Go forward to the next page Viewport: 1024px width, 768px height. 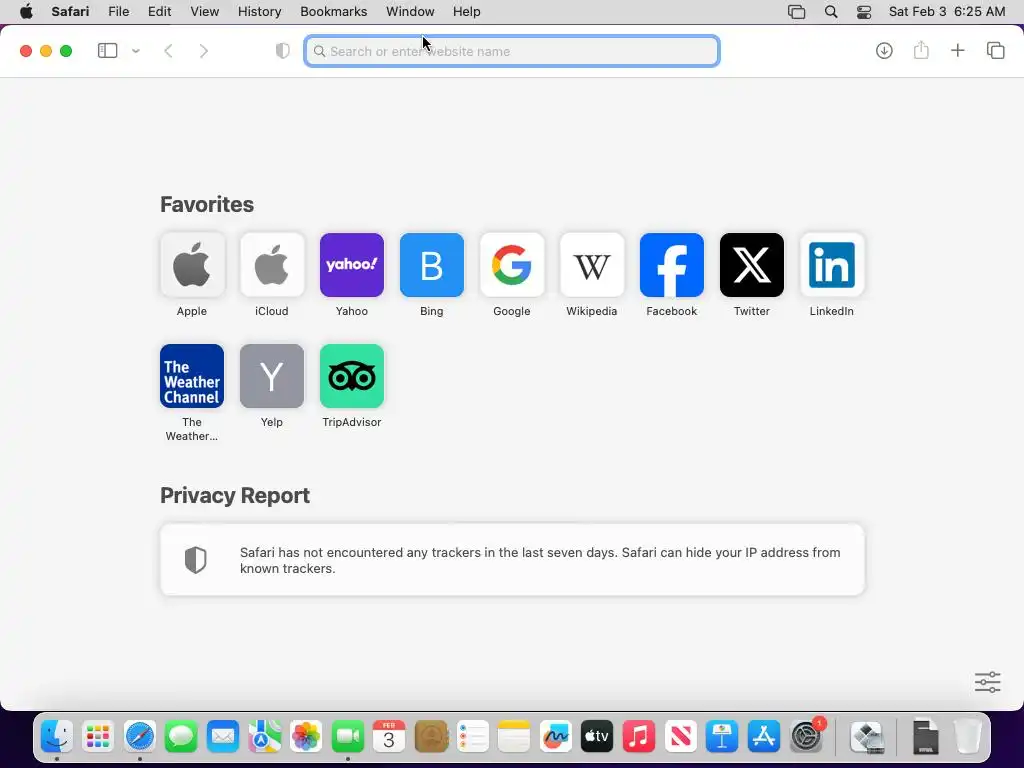point(204,51)
